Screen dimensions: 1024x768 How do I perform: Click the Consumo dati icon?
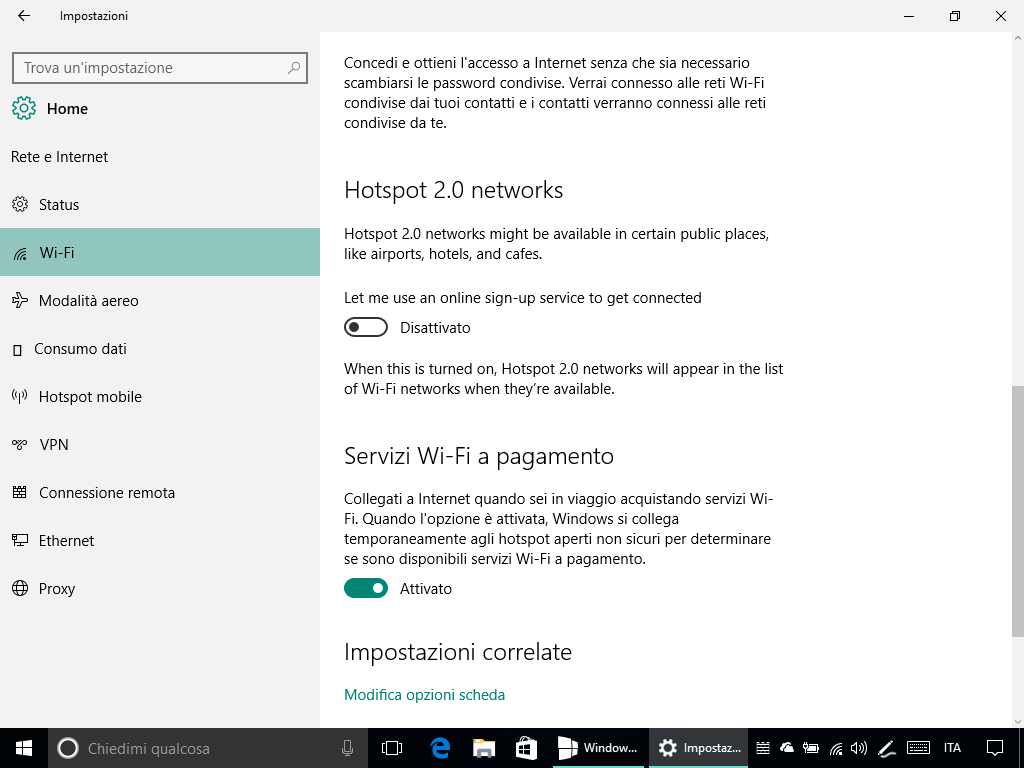click(18, 350)
